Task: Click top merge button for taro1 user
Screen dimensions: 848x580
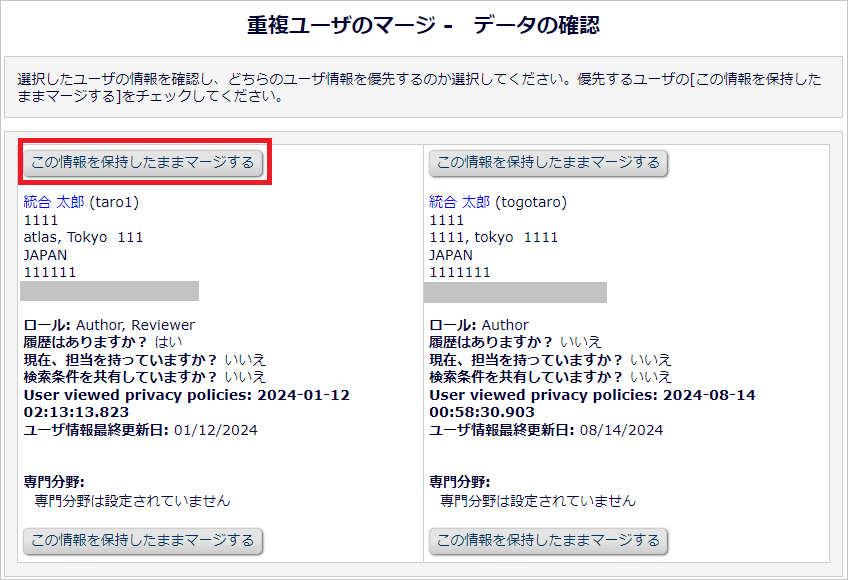Action: tap(143, 162)
